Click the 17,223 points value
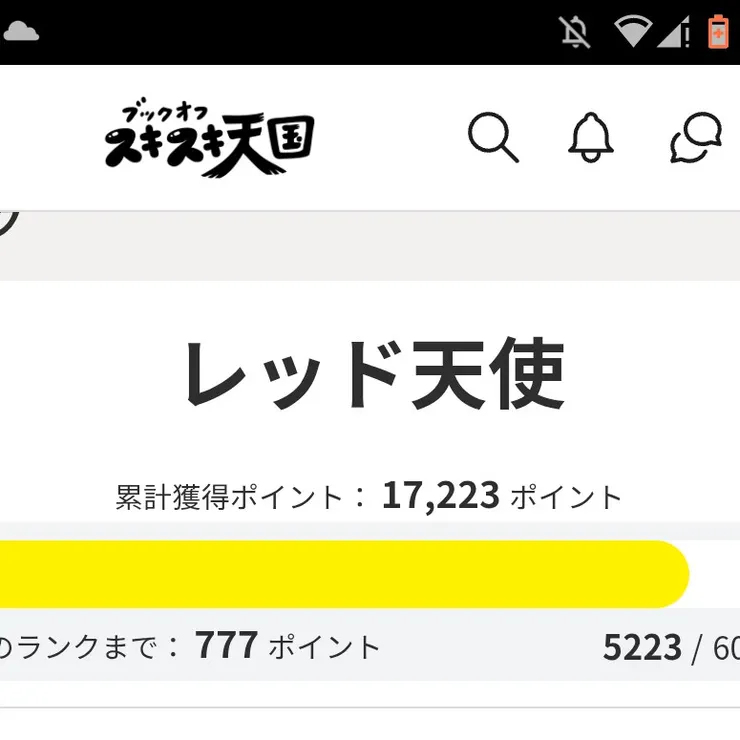This screenshot has width=740, height=740. [x=440, y=495]
